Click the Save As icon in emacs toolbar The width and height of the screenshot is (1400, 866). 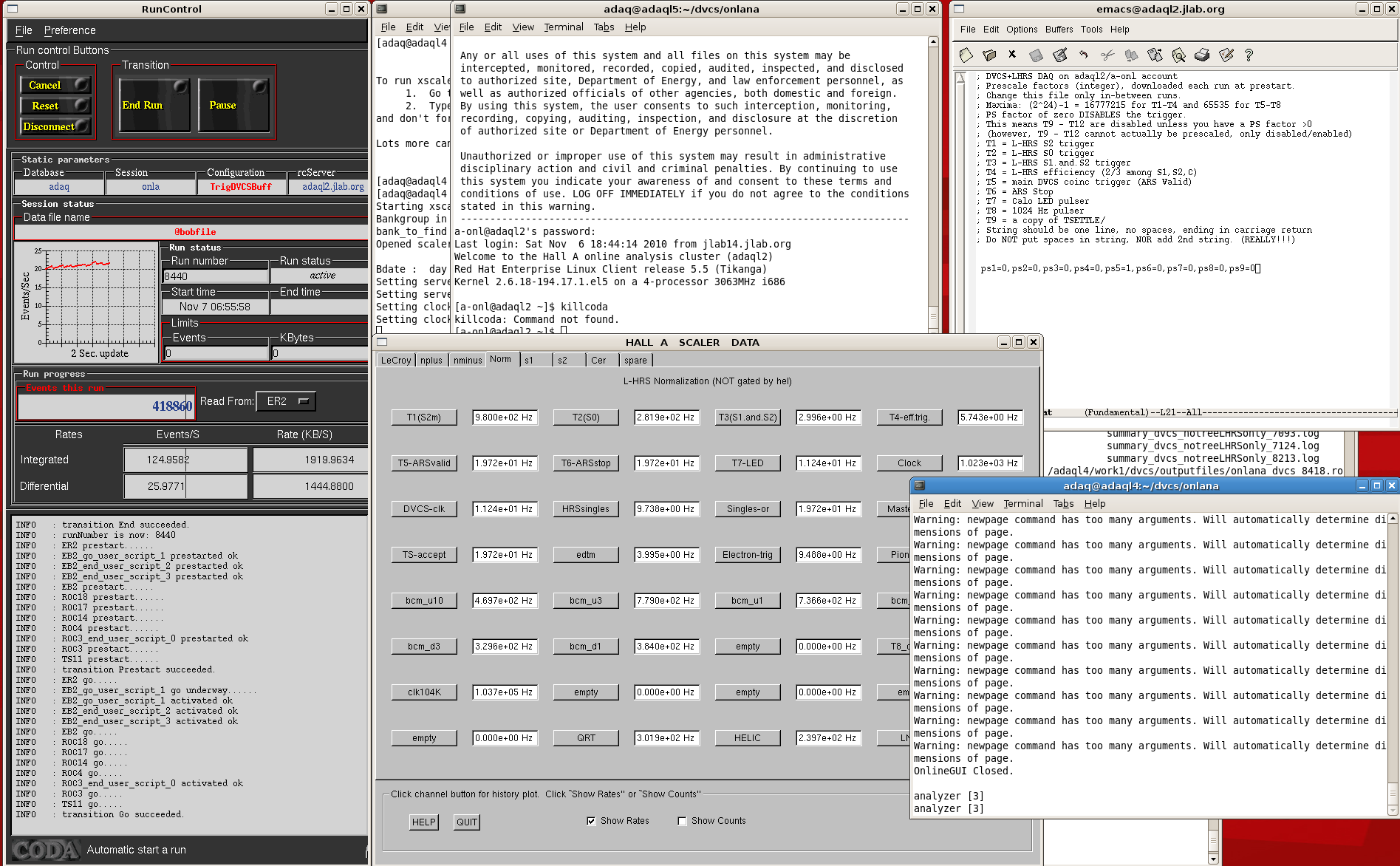tap(1060, 55)
